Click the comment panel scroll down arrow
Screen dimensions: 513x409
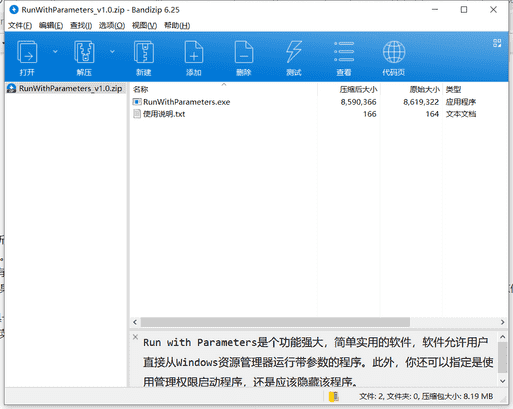[502, 381]
